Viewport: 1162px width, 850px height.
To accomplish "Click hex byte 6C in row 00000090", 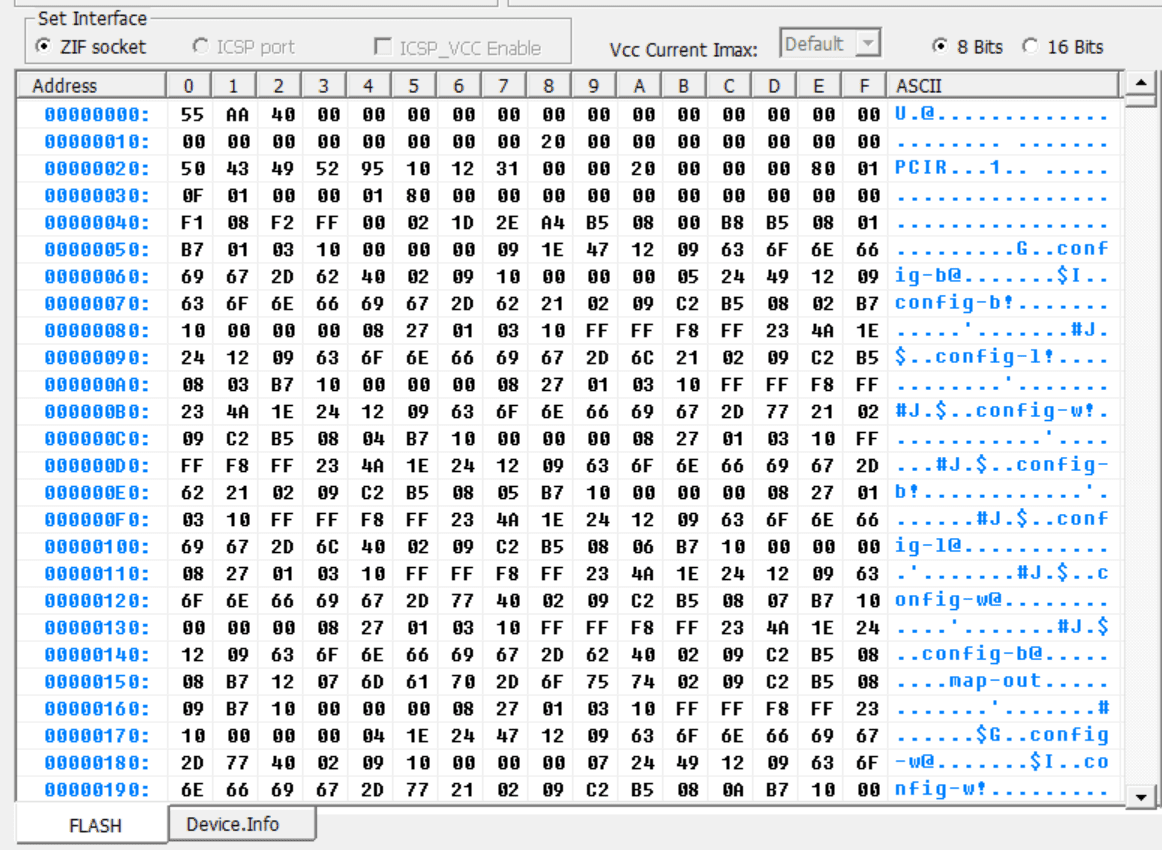I will (643, 358).
